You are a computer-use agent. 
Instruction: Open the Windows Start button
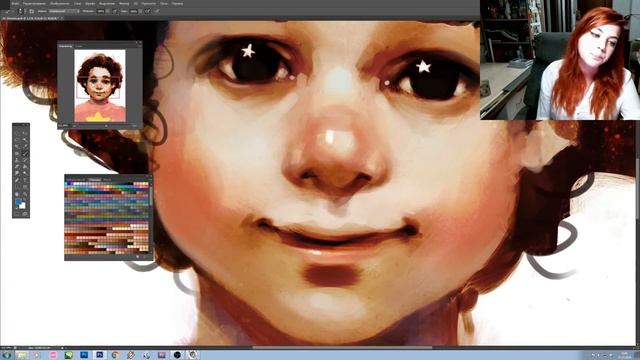point(6,355)
